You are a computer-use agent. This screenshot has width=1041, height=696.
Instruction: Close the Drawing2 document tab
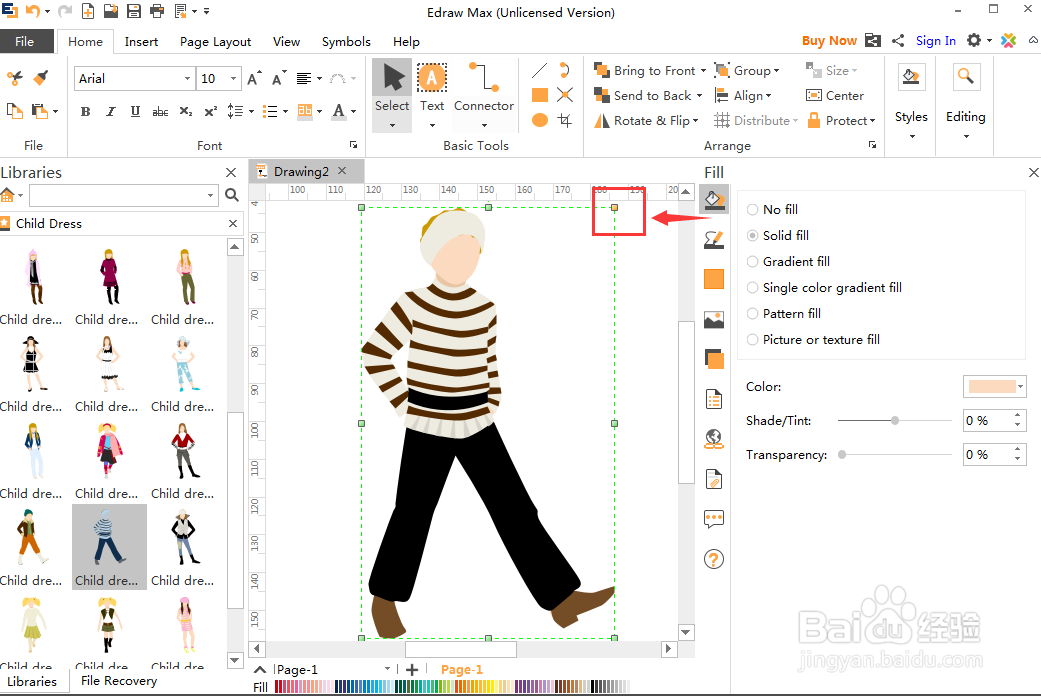(x=342, y=171)
